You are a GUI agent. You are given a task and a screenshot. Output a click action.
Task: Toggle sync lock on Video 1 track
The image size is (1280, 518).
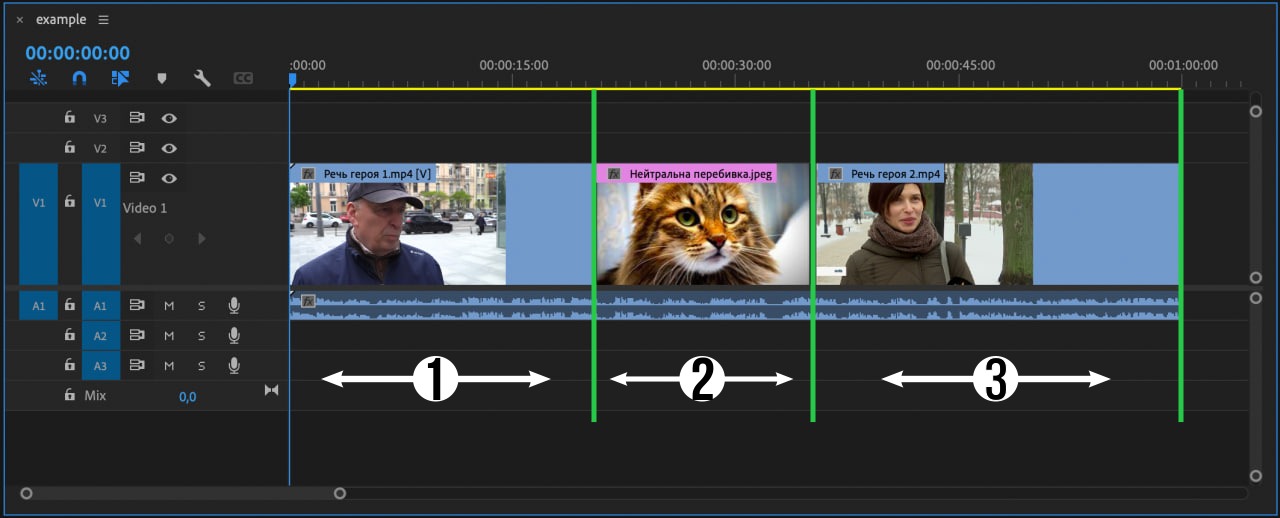137,178
